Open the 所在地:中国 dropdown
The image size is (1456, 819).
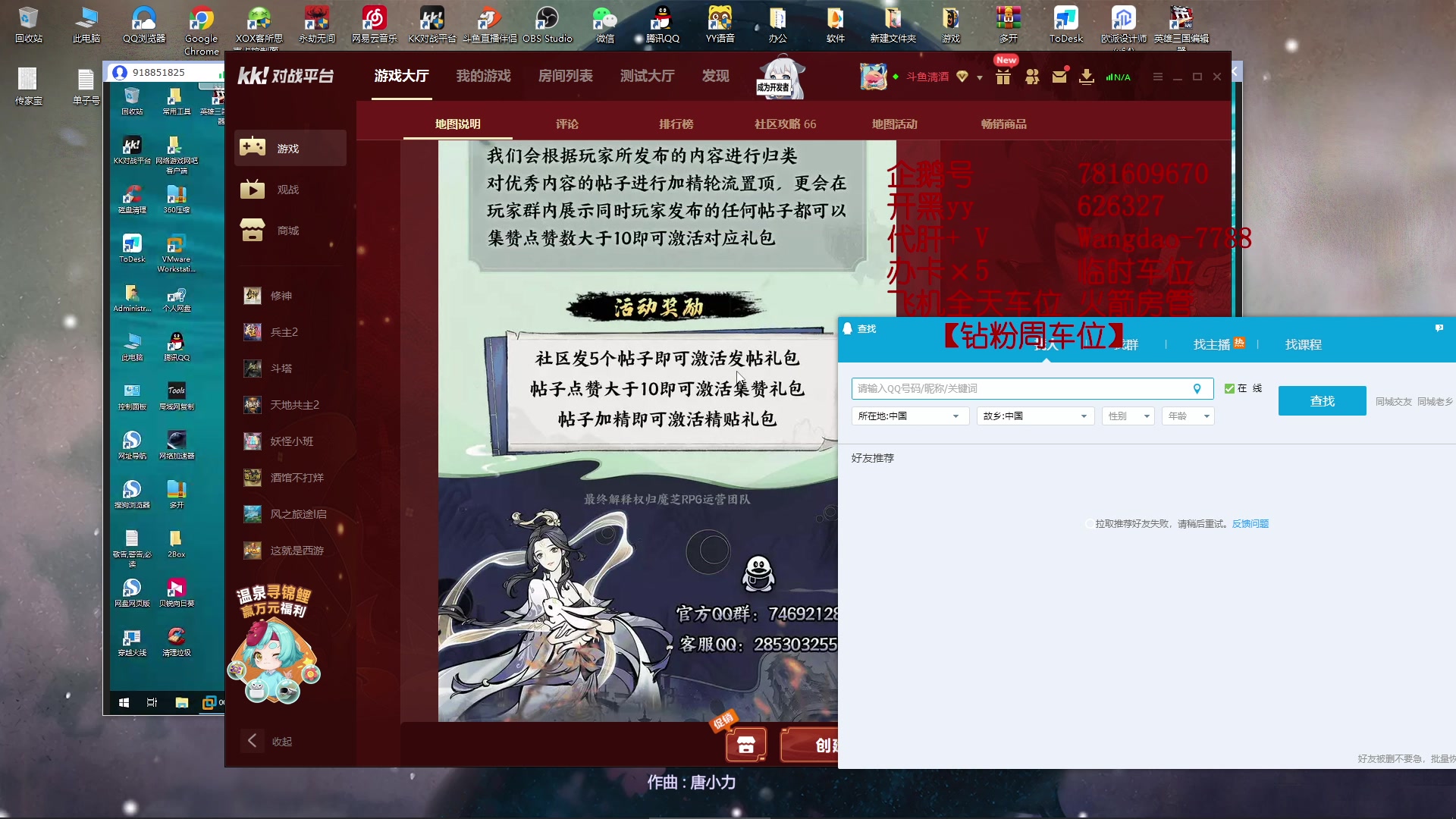click(x=910, y=416)
